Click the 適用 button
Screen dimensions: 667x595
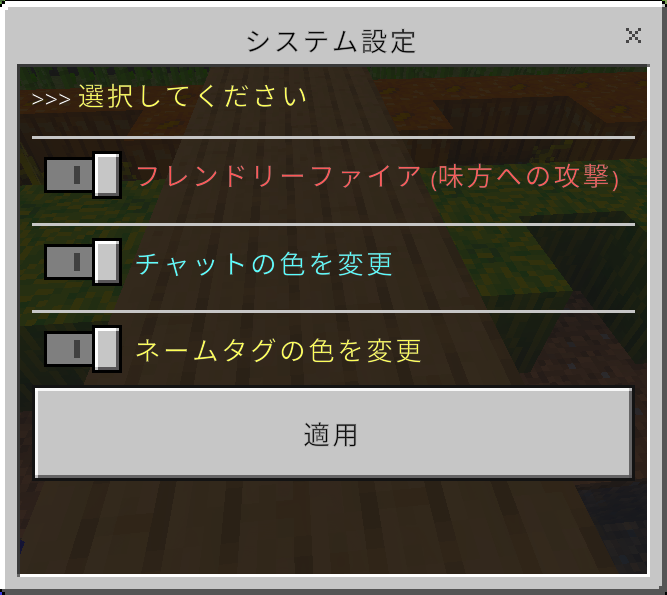[333, 433]
